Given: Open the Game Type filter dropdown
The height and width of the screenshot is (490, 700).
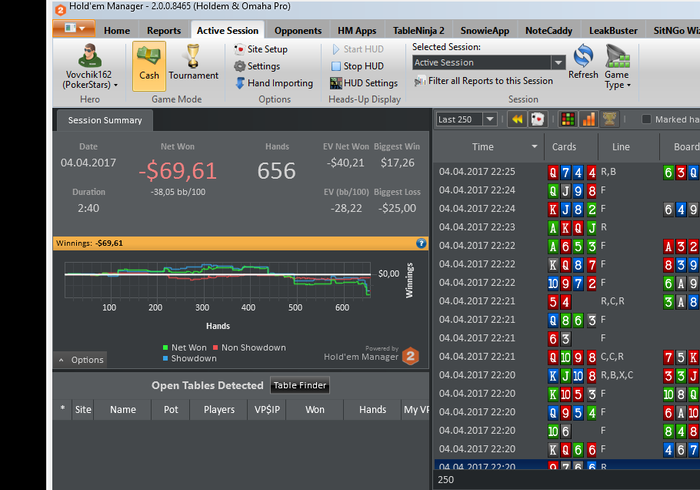Looking at the screenshot, I should click(x=617, y=67).
